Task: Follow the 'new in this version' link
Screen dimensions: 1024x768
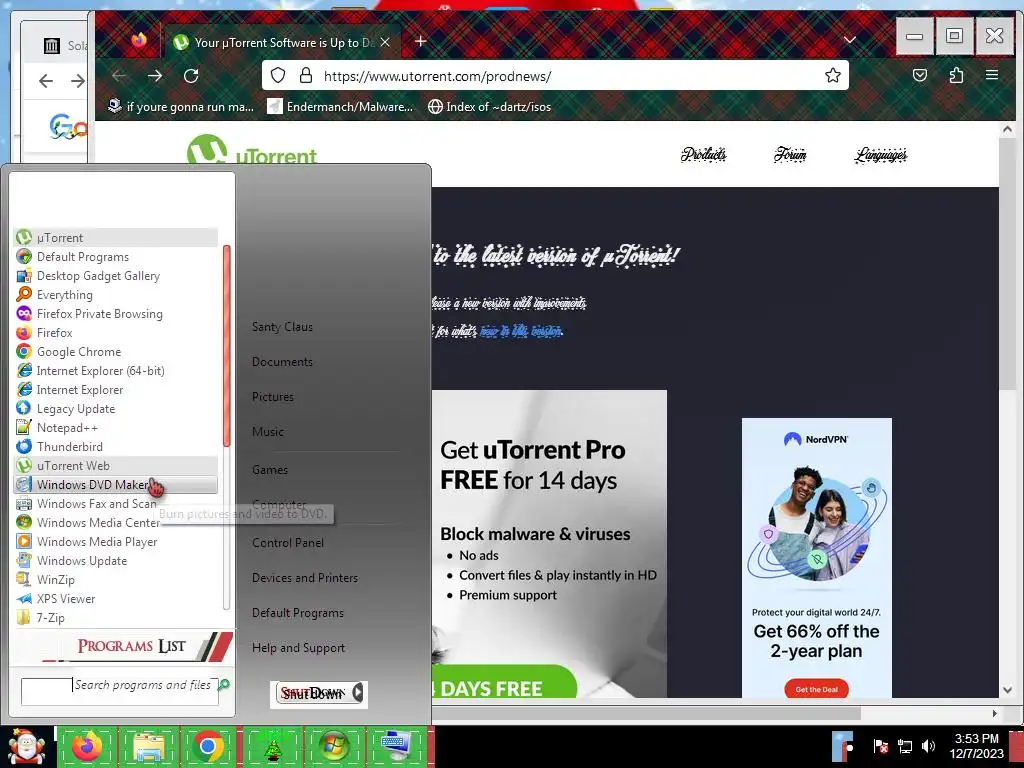Action: 520,331
